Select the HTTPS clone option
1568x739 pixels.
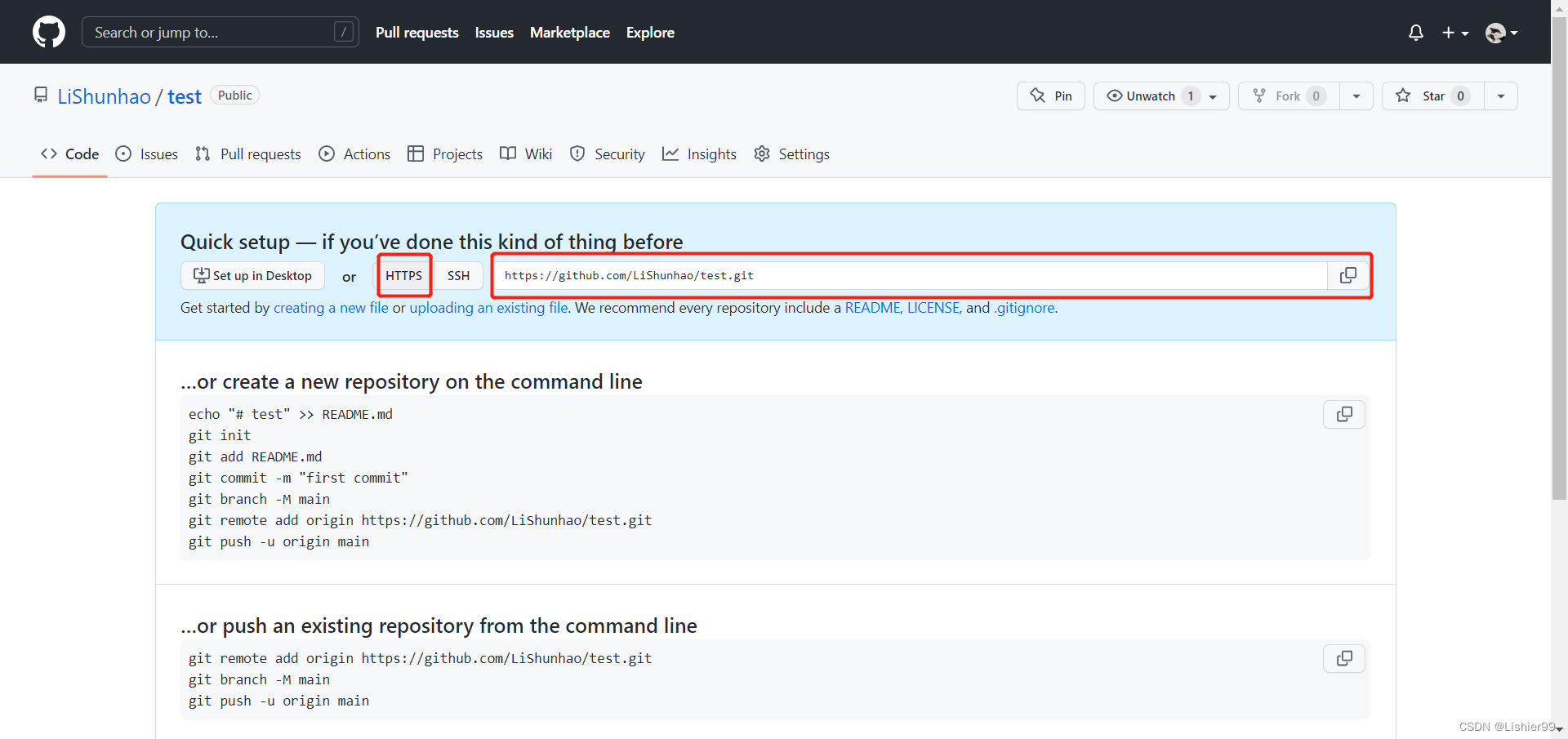coord(404,275)
